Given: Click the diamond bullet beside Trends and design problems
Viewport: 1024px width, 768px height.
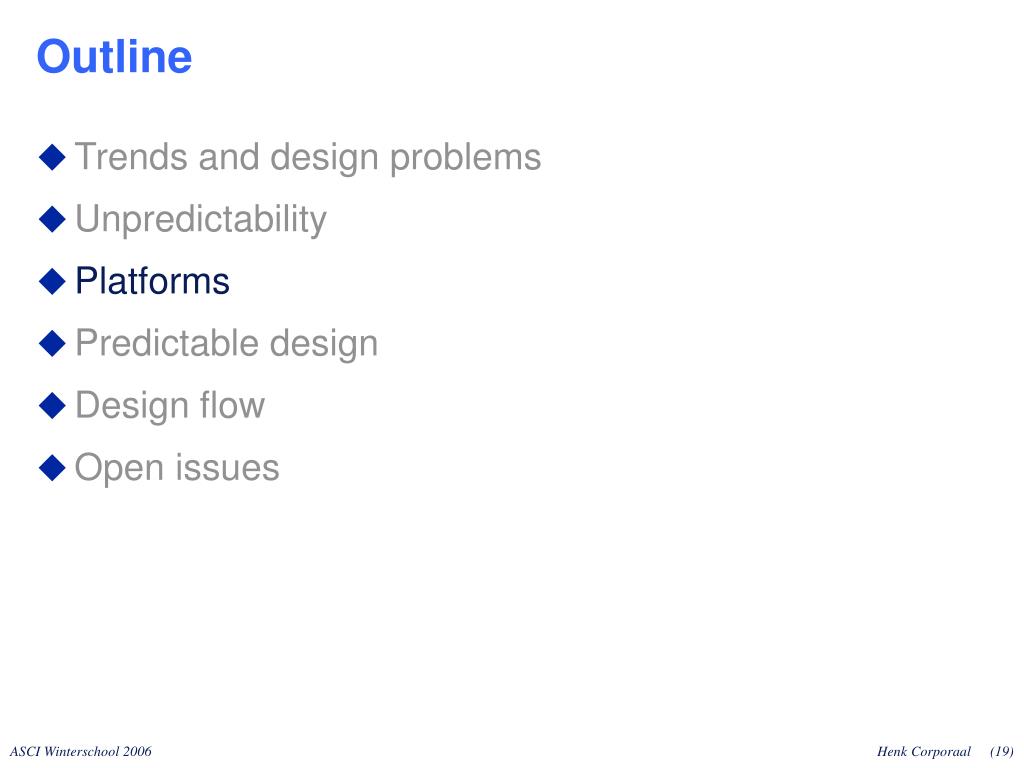Looking at the screenshot, I should pyautogui.click(x=52, y=157).
